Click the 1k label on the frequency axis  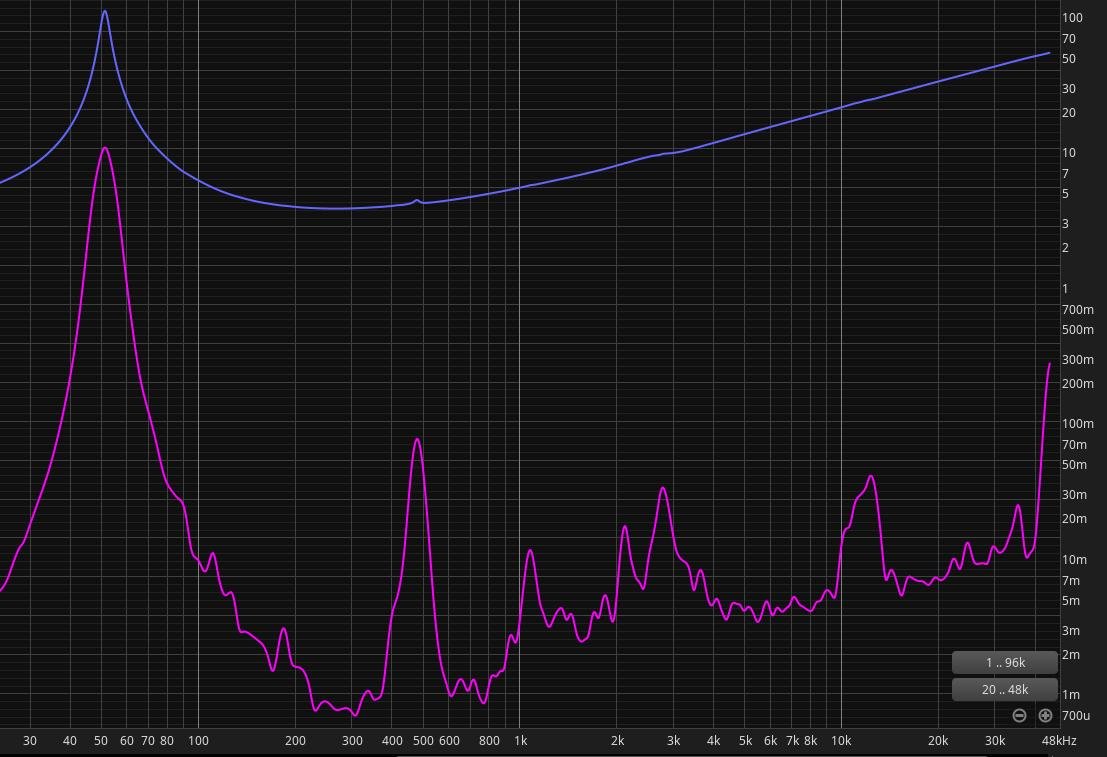520,740
